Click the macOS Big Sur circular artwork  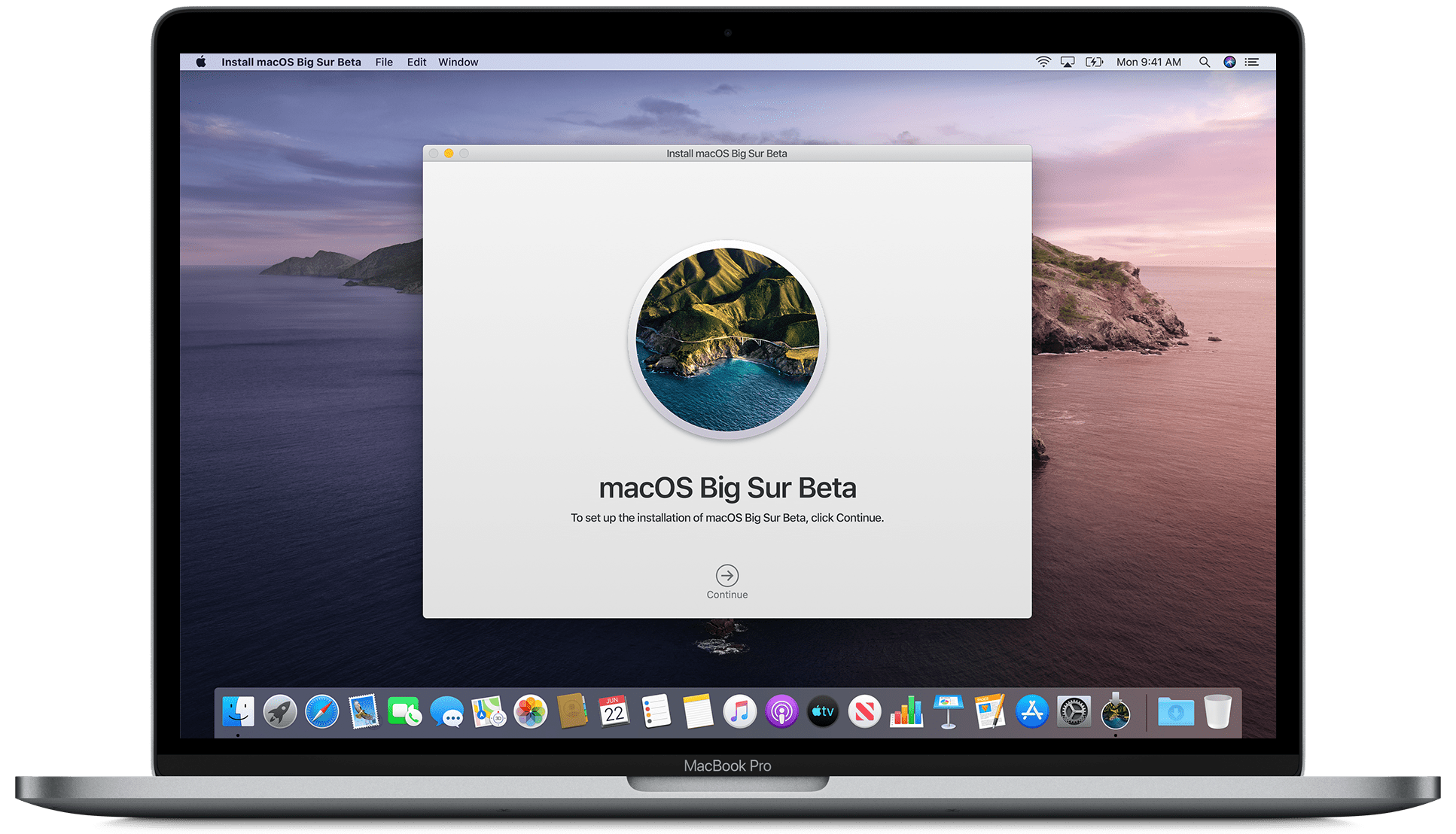pyautogui.click(x=727, y=339)
